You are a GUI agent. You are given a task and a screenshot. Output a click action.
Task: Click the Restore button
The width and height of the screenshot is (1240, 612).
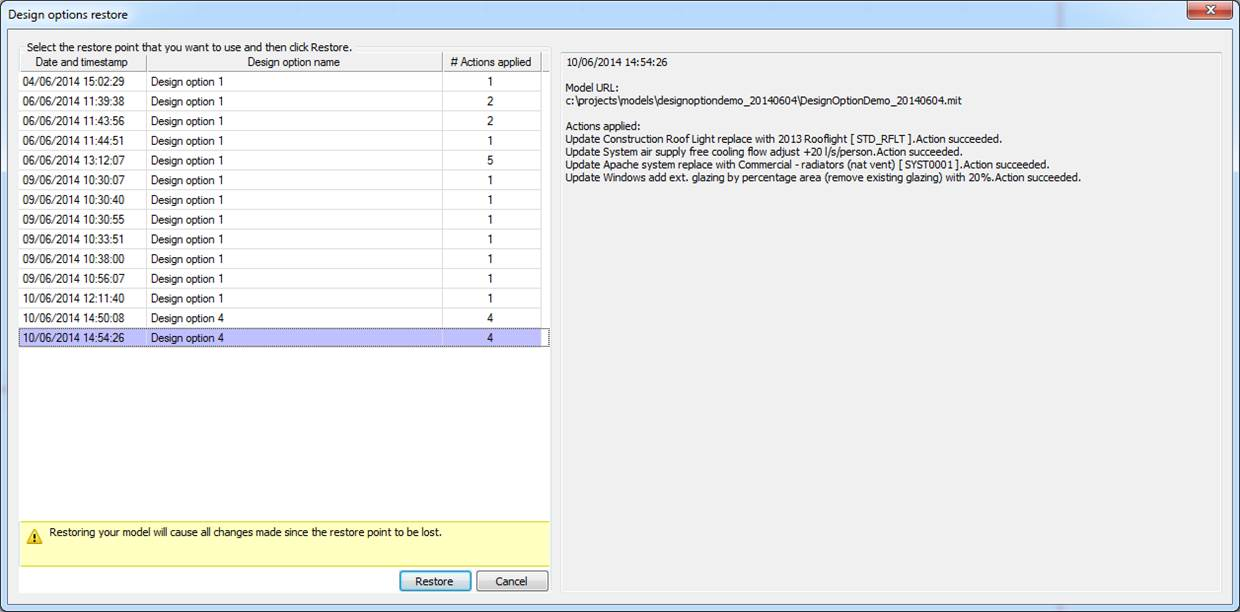434,581
